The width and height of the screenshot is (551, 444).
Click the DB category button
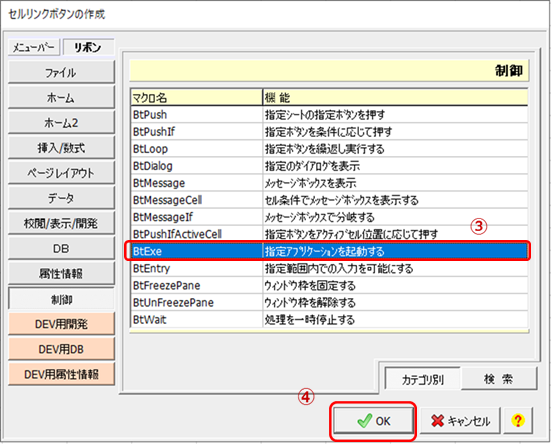coord(61,248)
